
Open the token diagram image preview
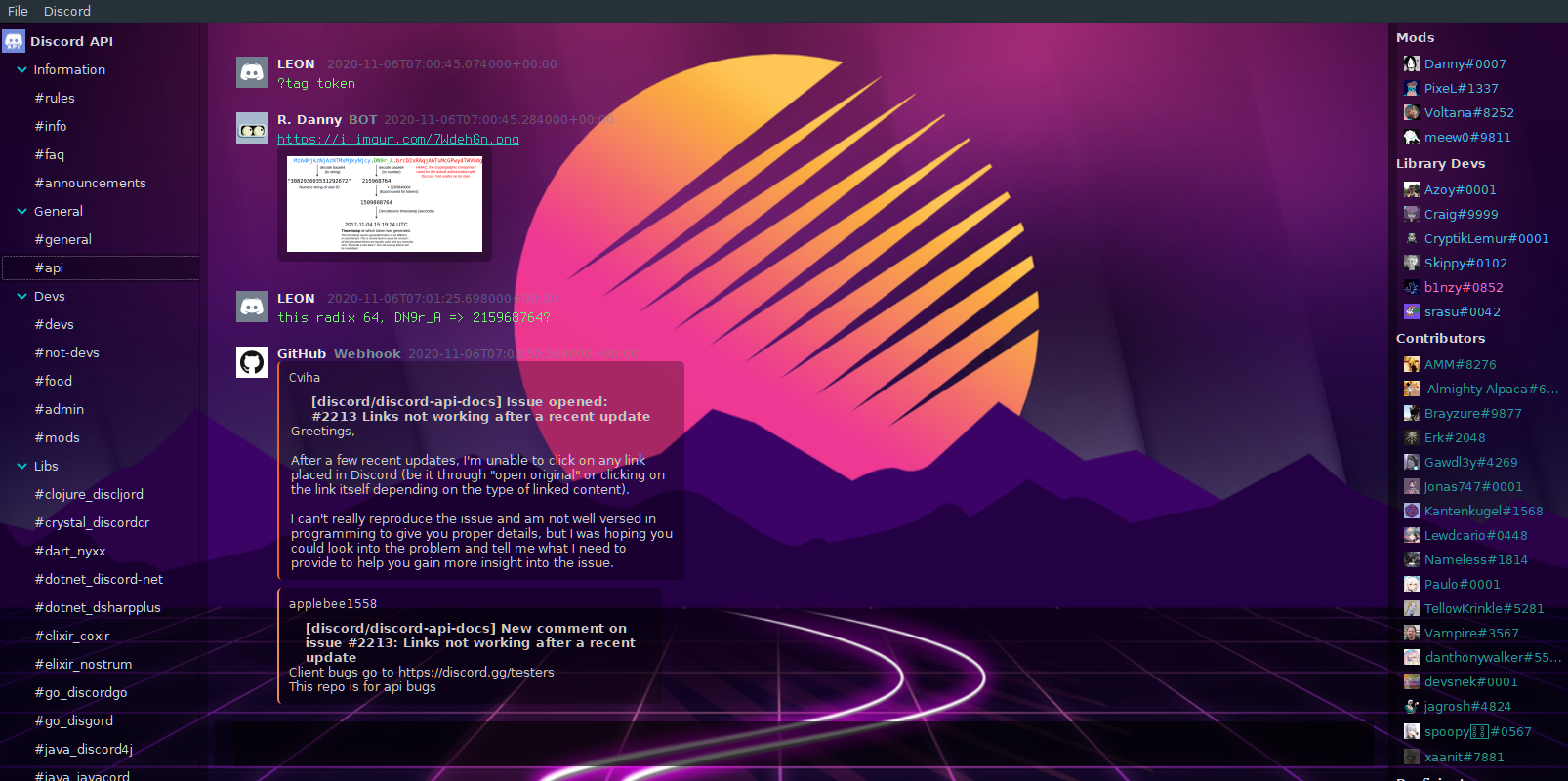[x=385, y=203]
